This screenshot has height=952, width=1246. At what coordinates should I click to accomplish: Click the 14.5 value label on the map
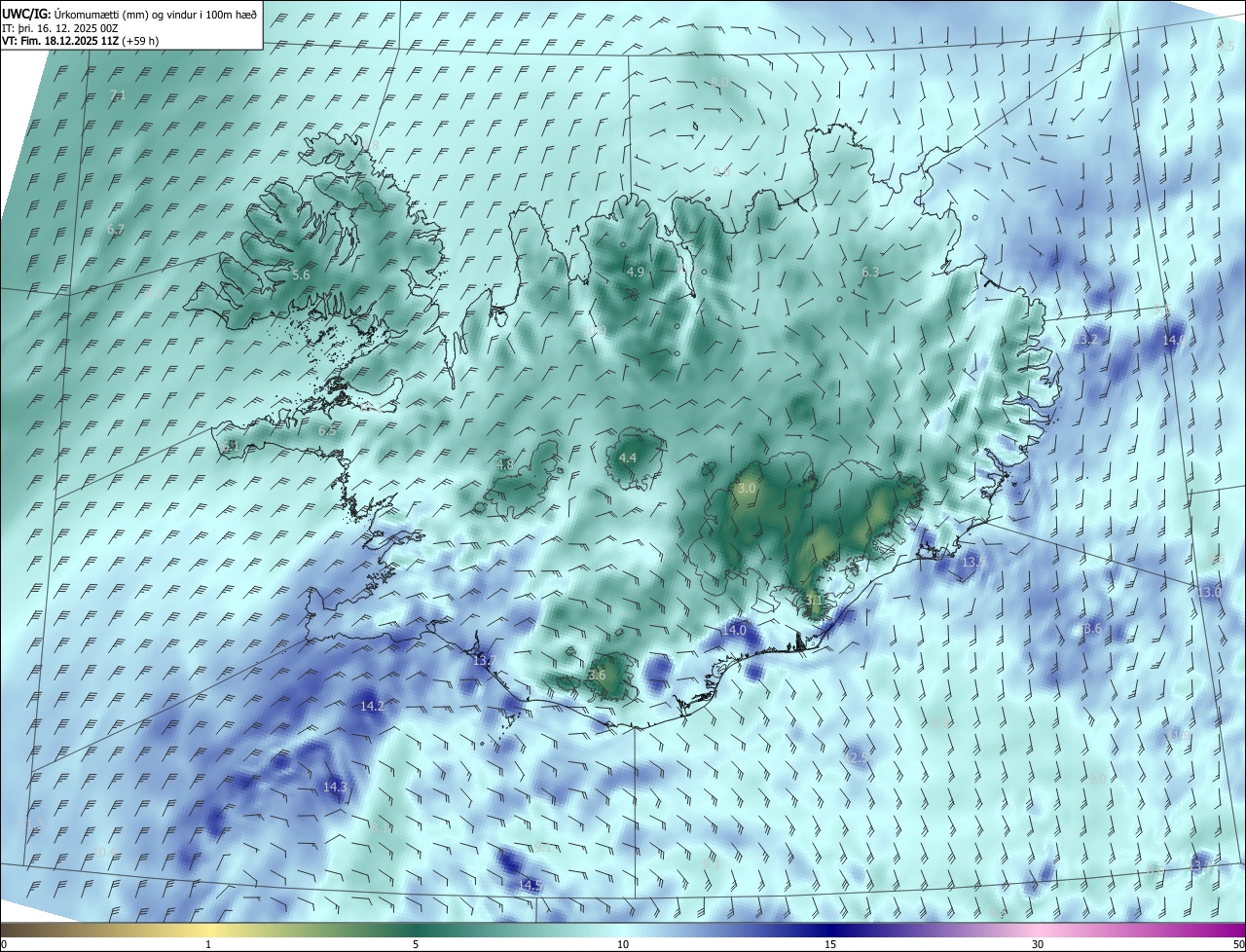531,885
